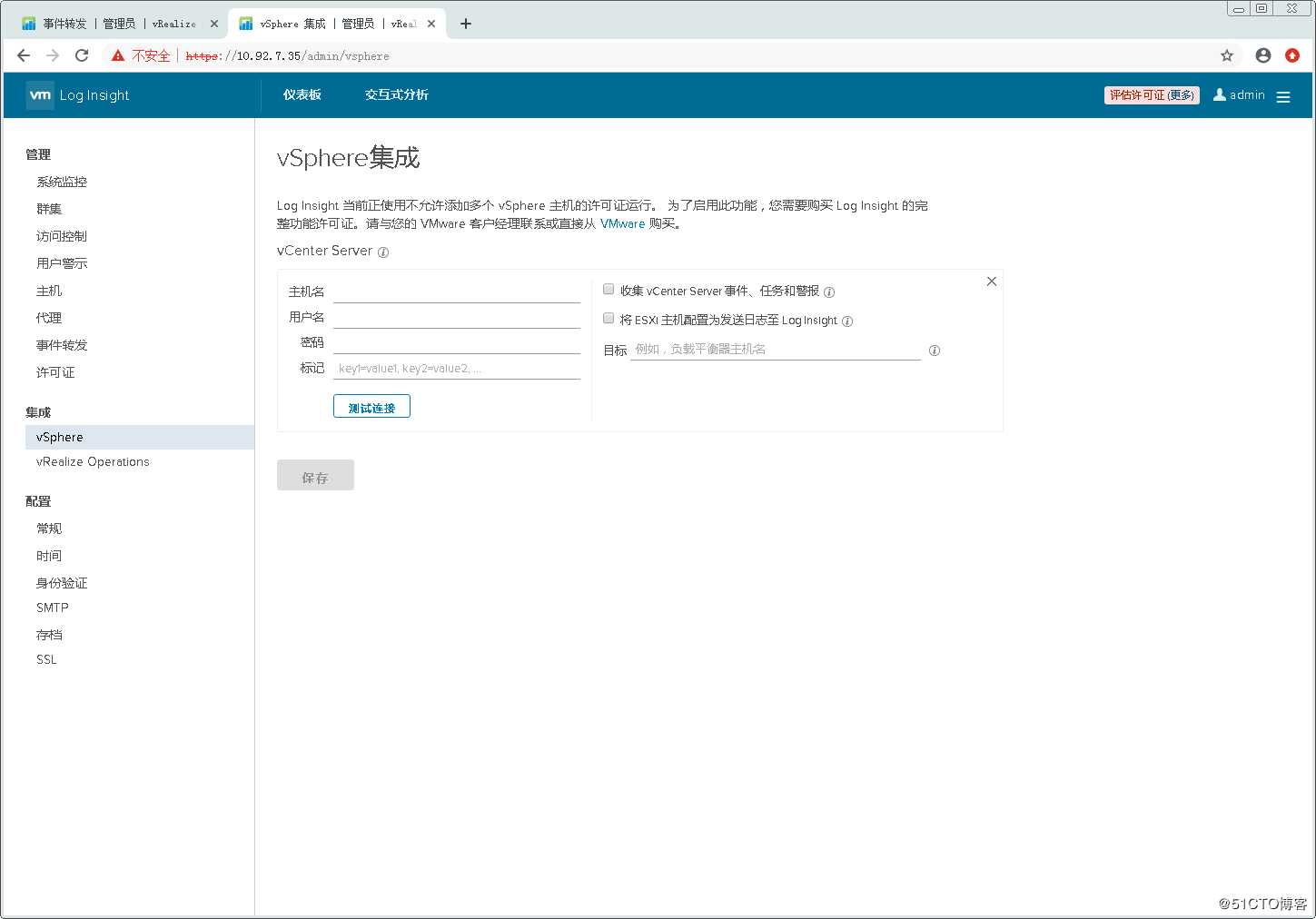Select the vSphere 集成 browser tab
Image resolution: width=1316 pixels, height=919 pixels.
click(336, 24)
